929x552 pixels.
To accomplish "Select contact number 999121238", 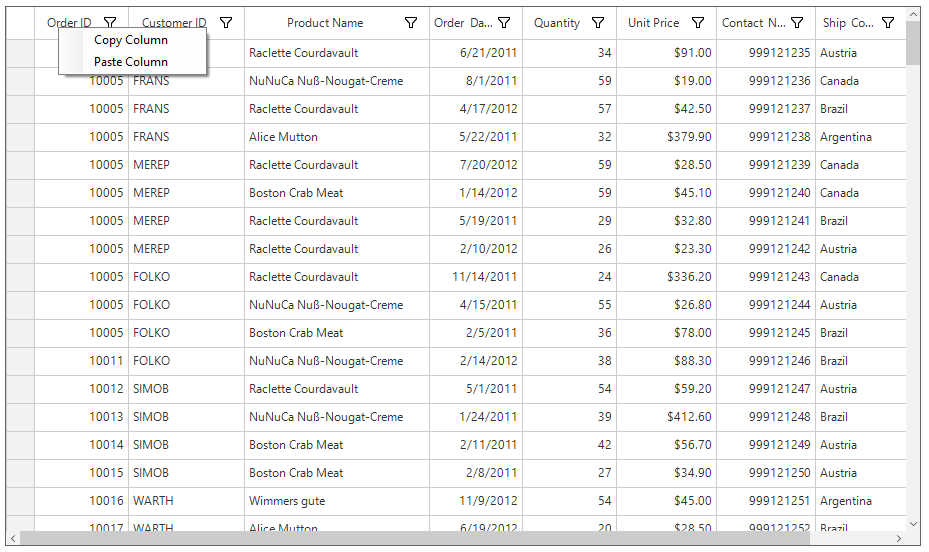I will 765,137.
